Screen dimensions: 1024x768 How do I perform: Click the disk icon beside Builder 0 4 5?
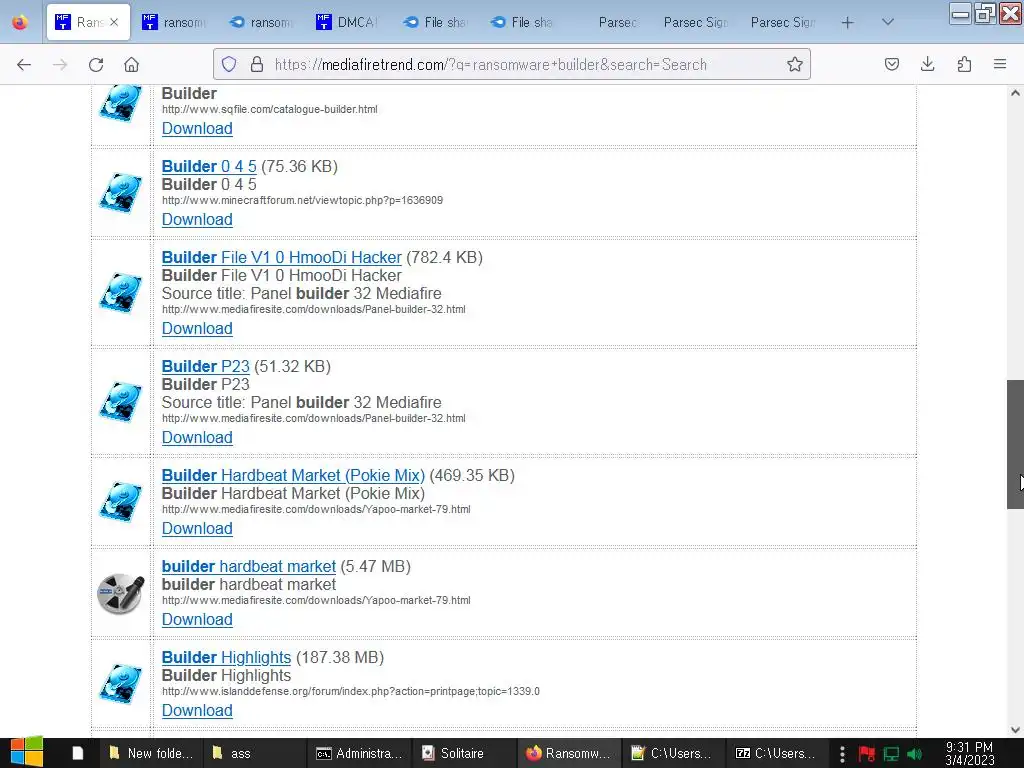121,193
